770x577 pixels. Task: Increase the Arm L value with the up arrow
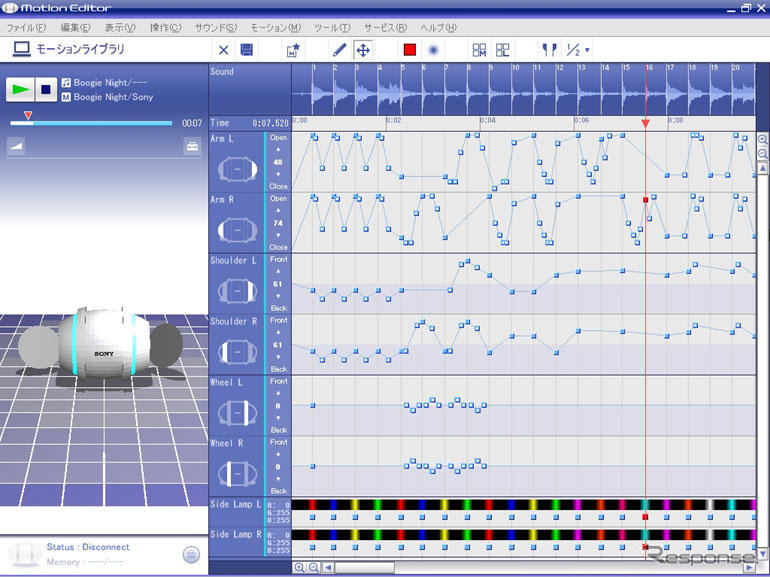(278, 148)
